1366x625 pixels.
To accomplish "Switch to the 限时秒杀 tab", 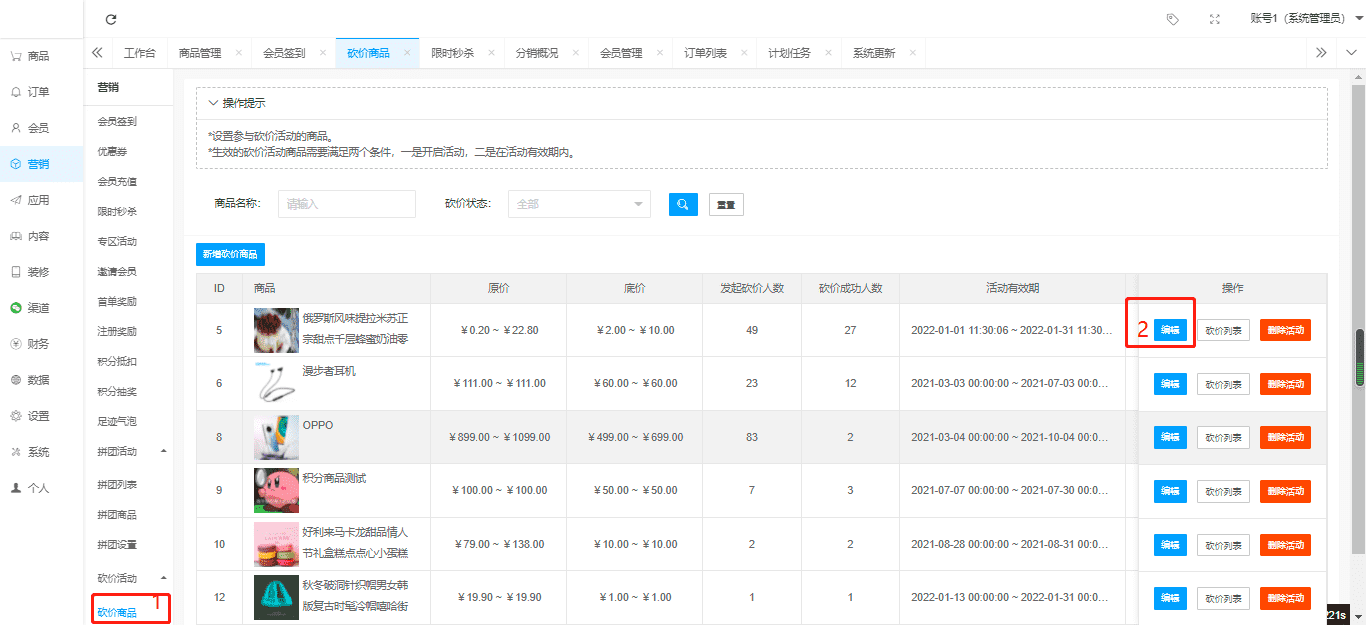I will [452, 53].
